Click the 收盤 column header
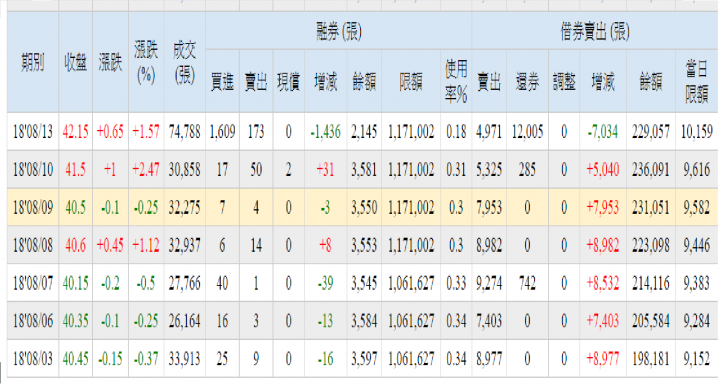The image size is (720, 386). [76, 62]
